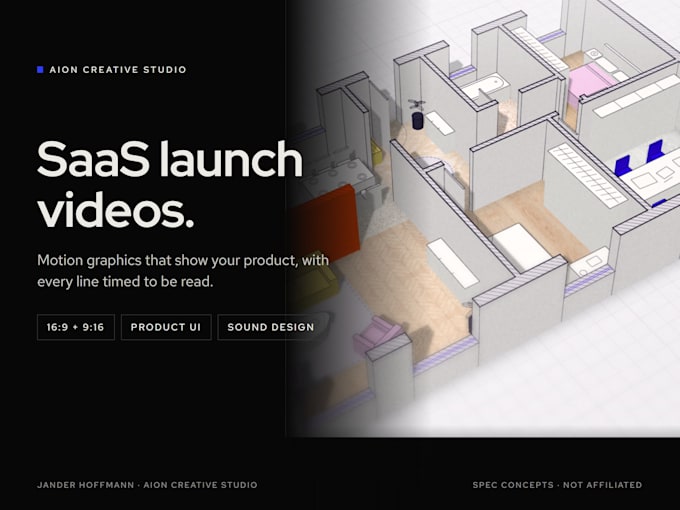Viewport: 680px width, 510px height.
Task: Click the 3D floor plan preview image
Action: [483, 218]
